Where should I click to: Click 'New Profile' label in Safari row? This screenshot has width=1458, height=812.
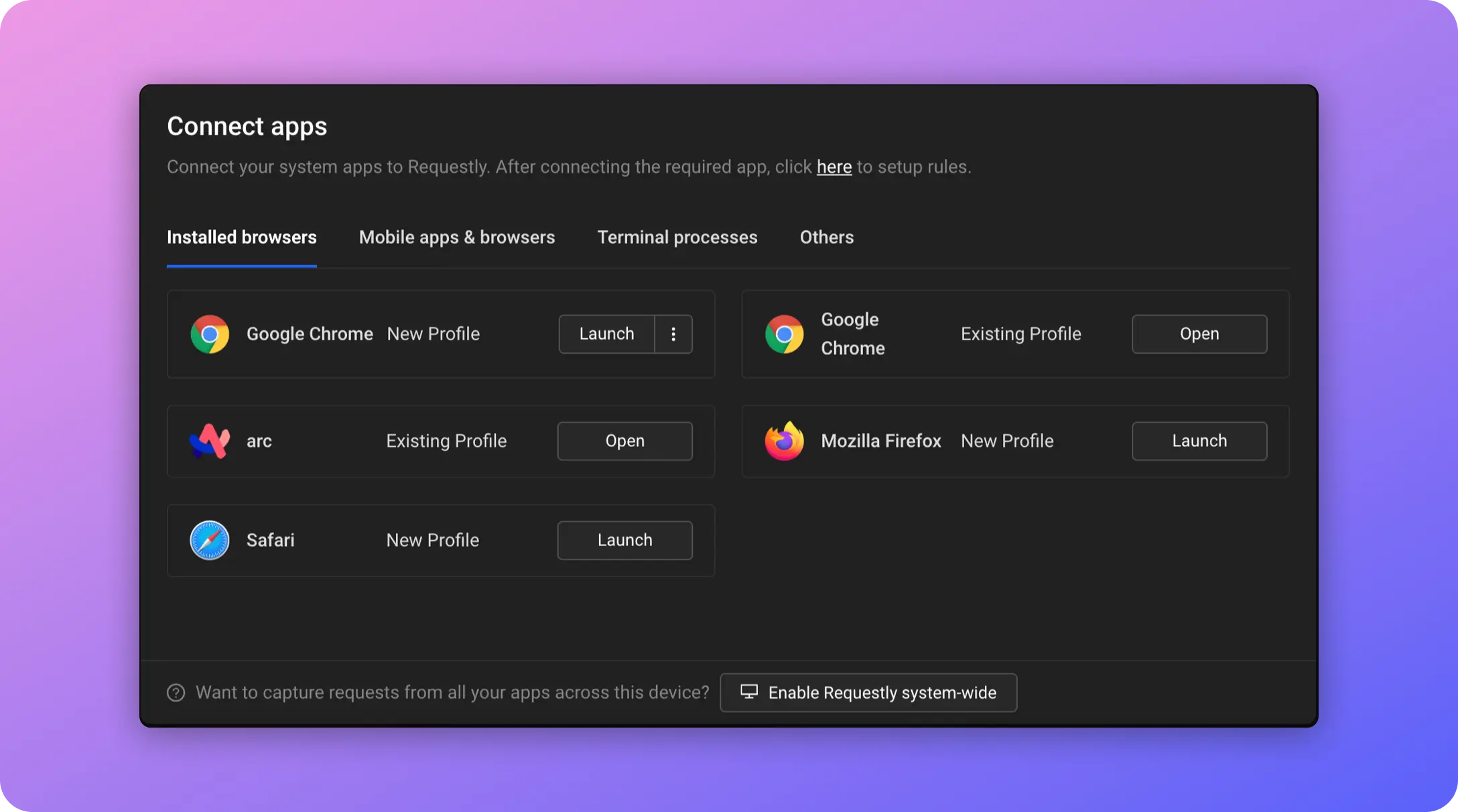pos(433,540)
